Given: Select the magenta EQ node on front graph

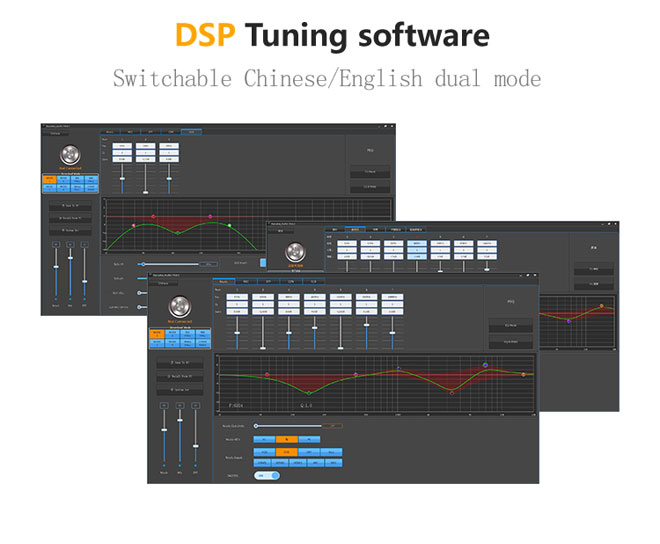Looking at the screenshot, I should pyautogui.click(x=356, y=374).
